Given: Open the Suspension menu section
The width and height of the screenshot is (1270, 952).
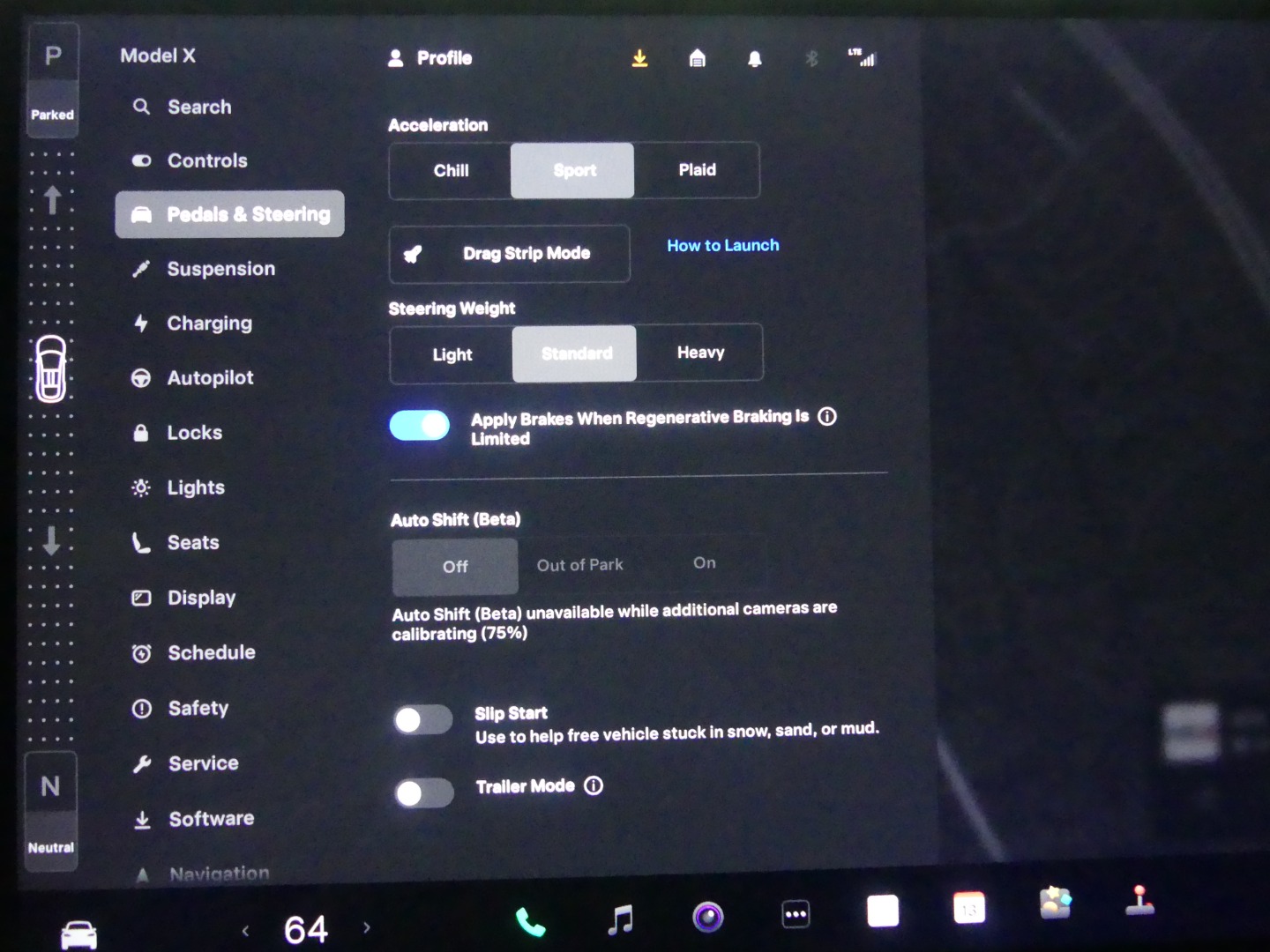Looking at the screenshot, I should click(220, 269).
